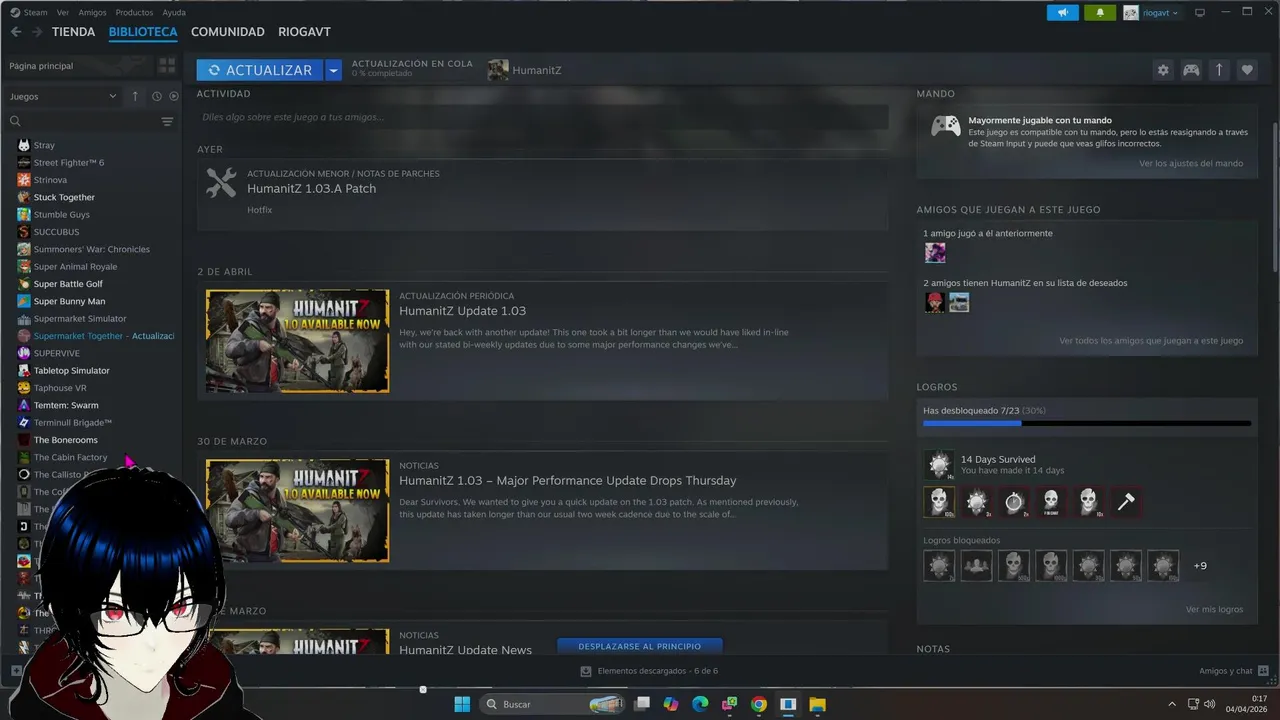Viewport: 1280px width, 720px height.
Task: Open File Explorer from the taskbar
Action: 817,704
